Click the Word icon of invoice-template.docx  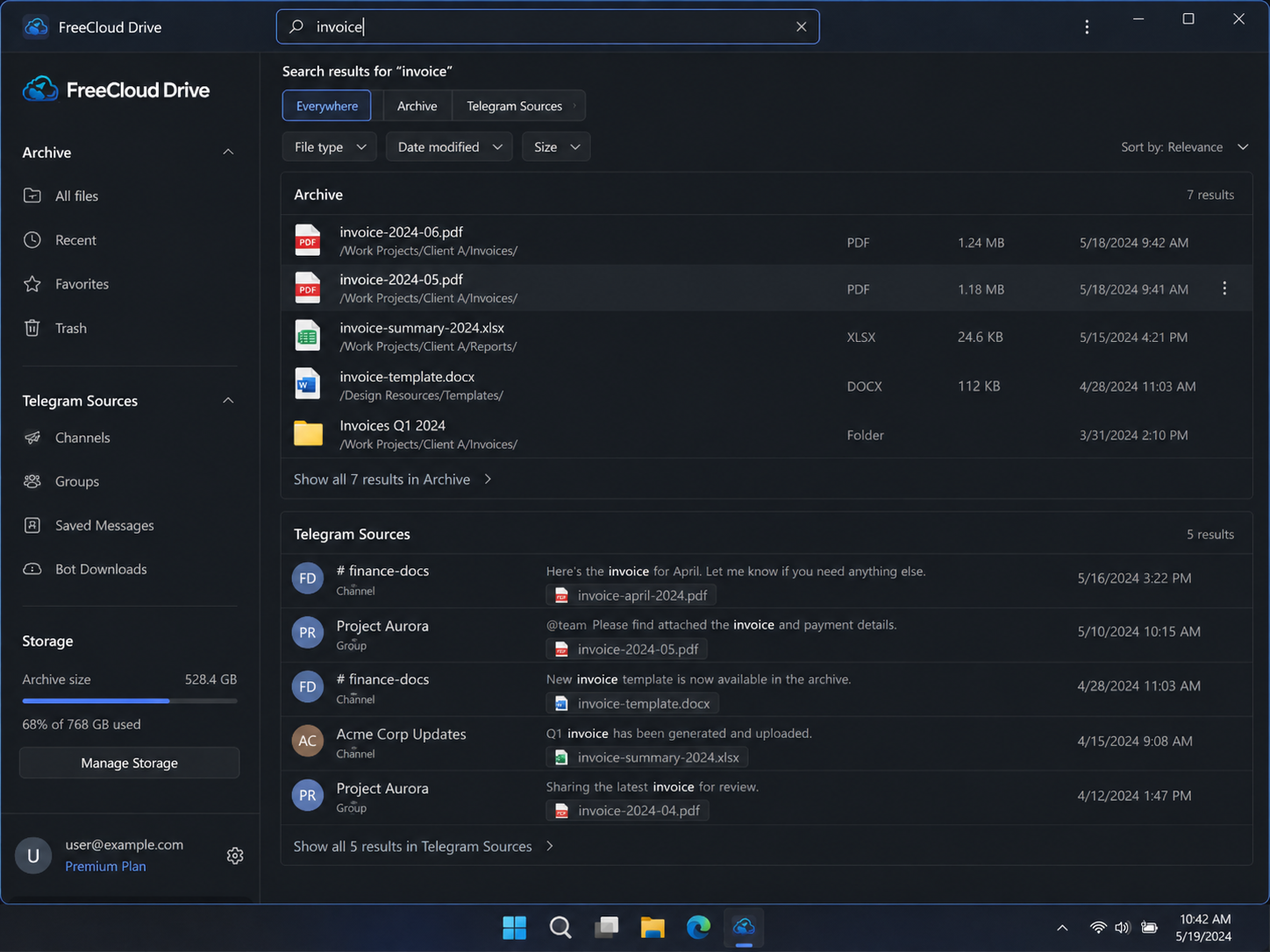(x=308, y=385)
